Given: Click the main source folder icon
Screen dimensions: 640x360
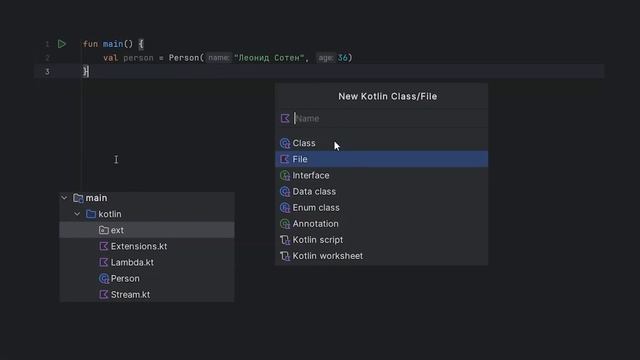Looking at the screenshot, I should tap(78, 198).
